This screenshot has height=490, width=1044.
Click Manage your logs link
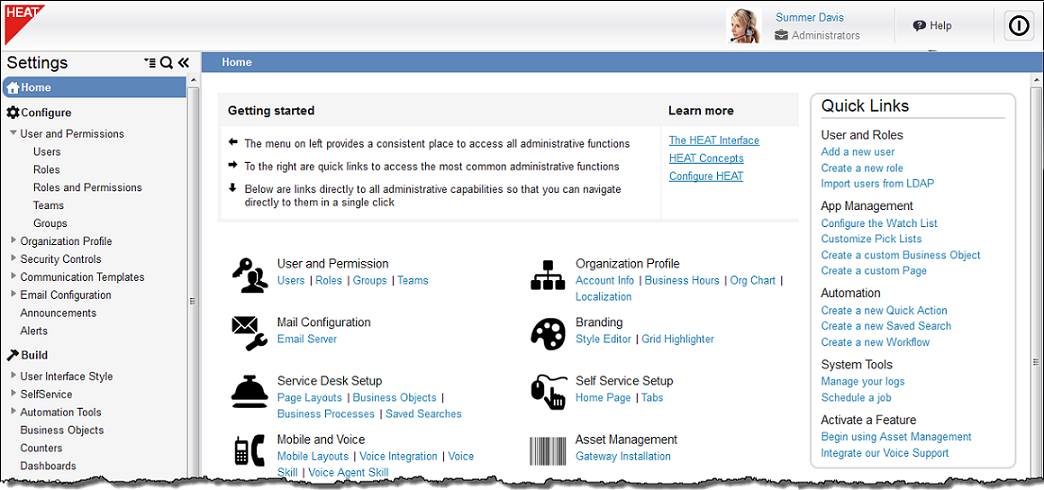863,381
